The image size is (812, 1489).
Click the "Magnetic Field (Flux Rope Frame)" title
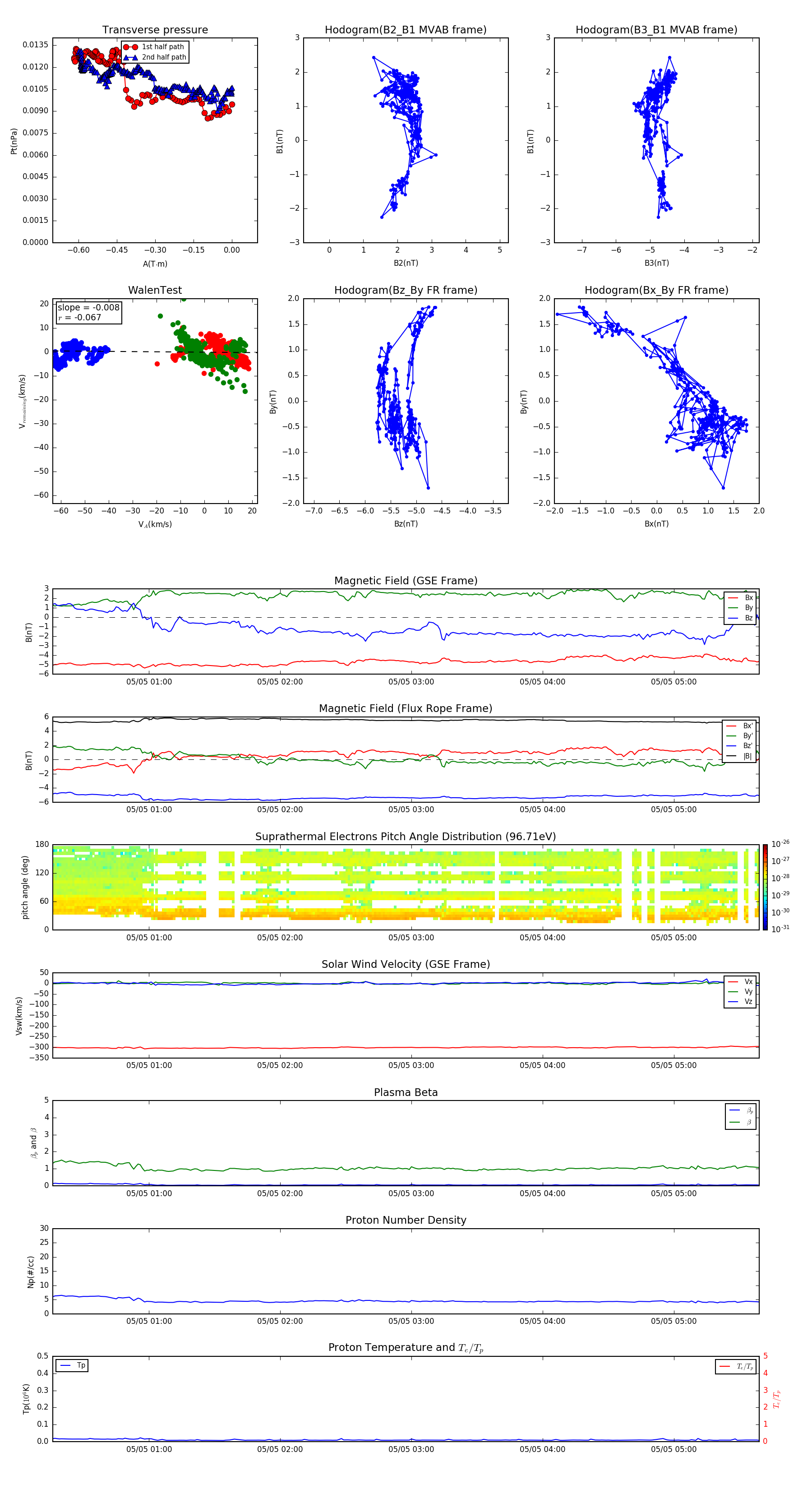[x=406, y=709]
